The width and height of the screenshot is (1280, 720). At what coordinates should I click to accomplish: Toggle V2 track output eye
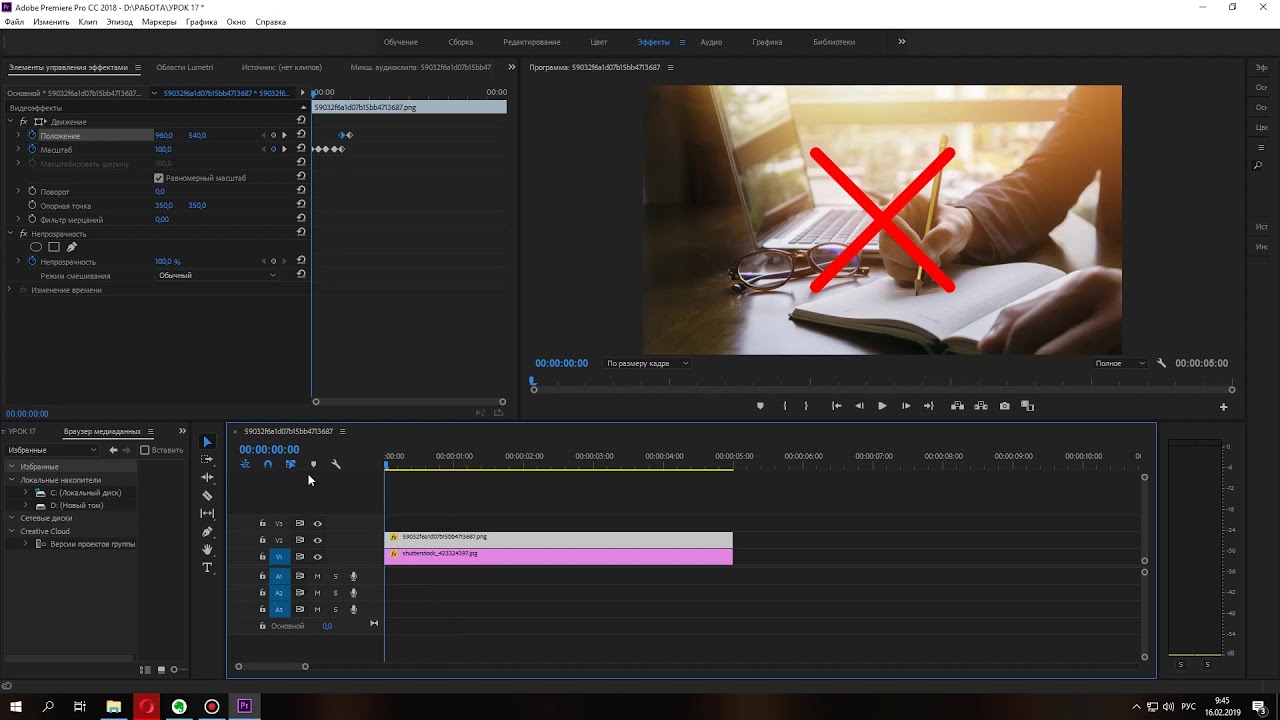[318, 540]
